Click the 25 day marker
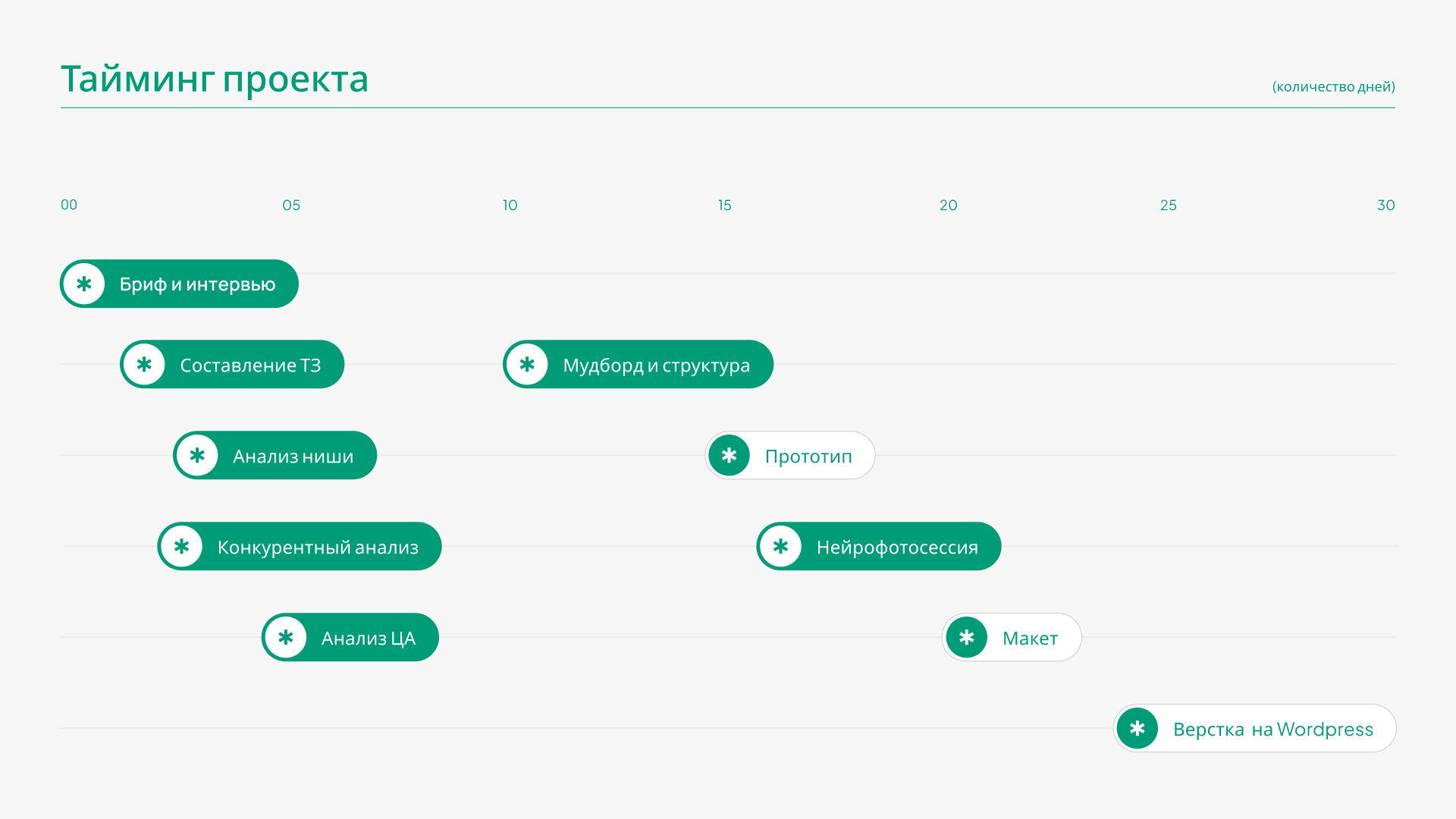Image resolution: width=1456 pixels, height=819 pixels. click(x=1169, y=206)
